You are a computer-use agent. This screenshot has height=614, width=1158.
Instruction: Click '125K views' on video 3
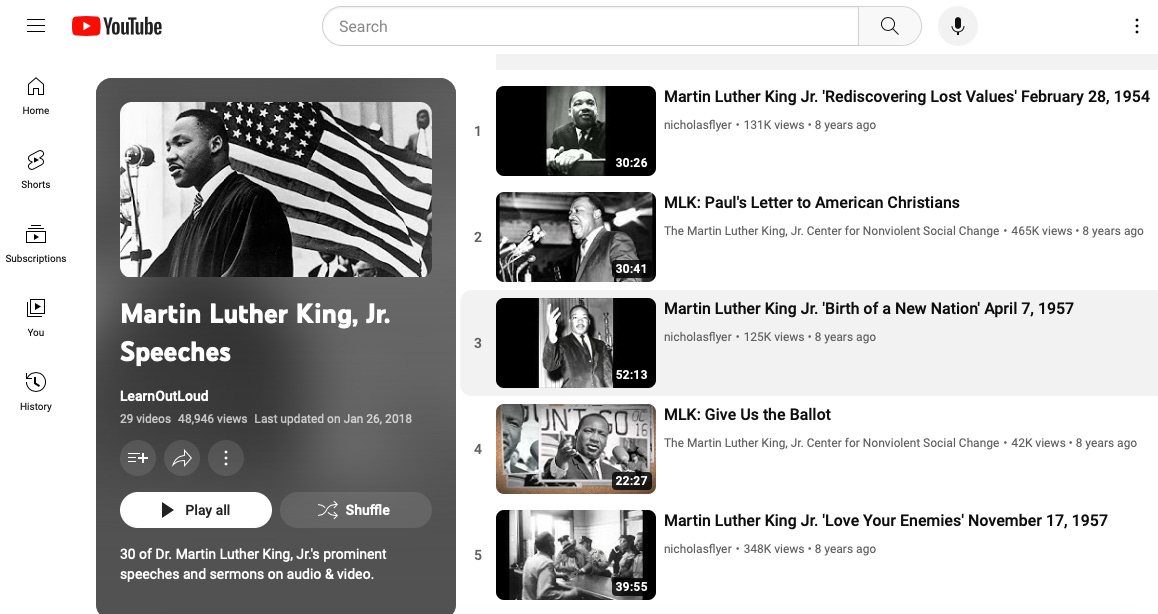[774, 337]
